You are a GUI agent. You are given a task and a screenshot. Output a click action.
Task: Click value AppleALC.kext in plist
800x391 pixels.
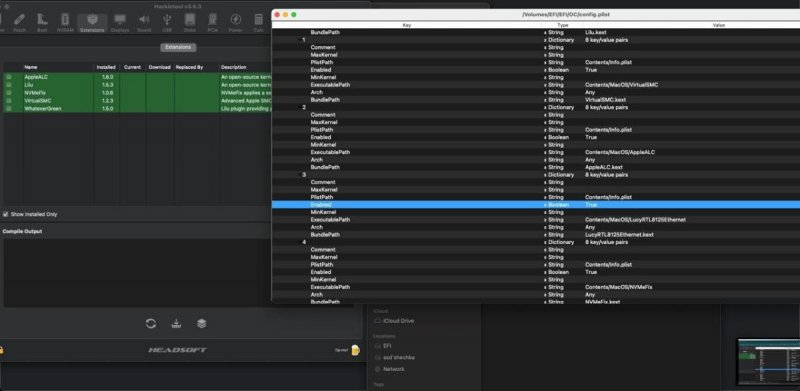[x=604, y=167]
